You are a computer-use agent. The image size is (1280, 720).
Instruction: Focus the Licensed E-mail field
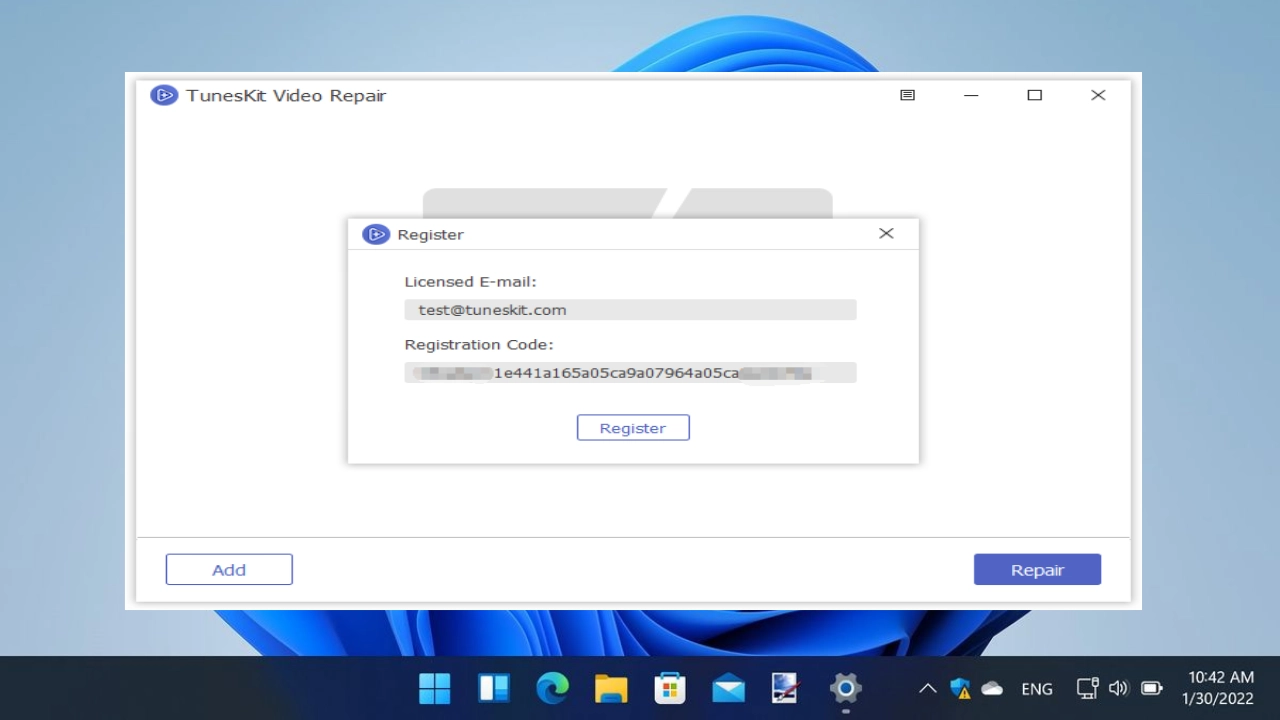pos(630,310)
